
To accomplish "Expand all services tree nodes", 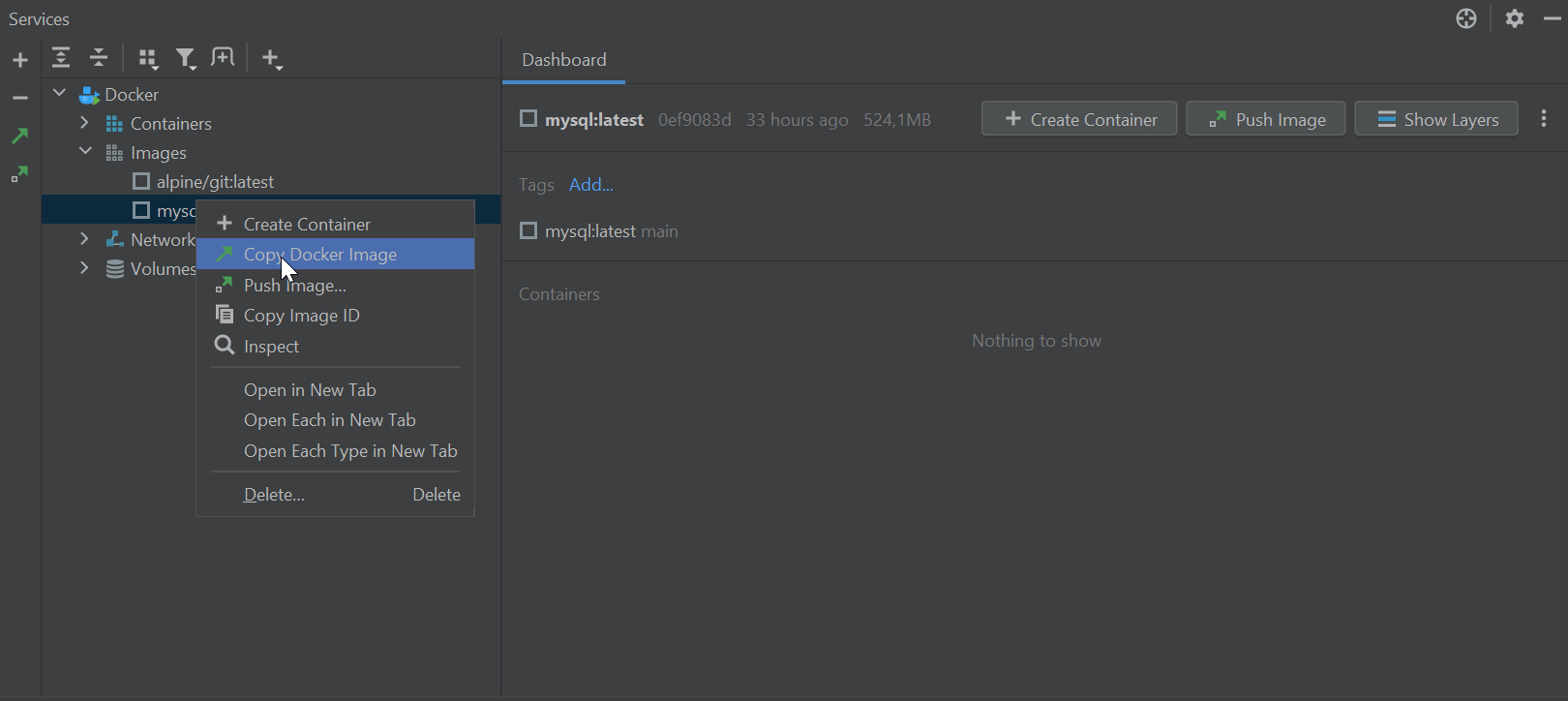I will [61, 58].
